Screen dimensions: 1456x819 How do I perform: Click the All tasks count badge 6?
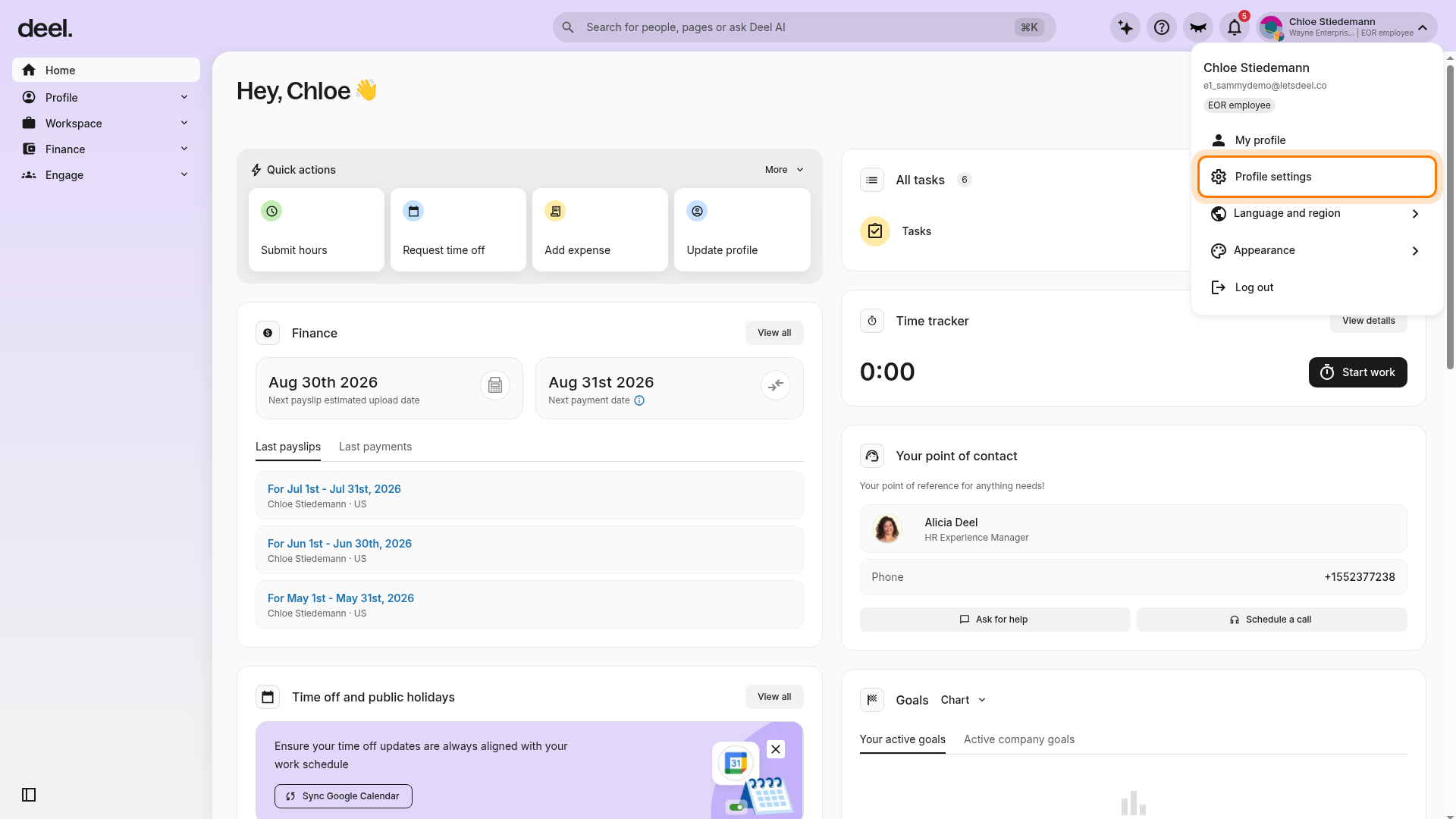coord(965,180)
